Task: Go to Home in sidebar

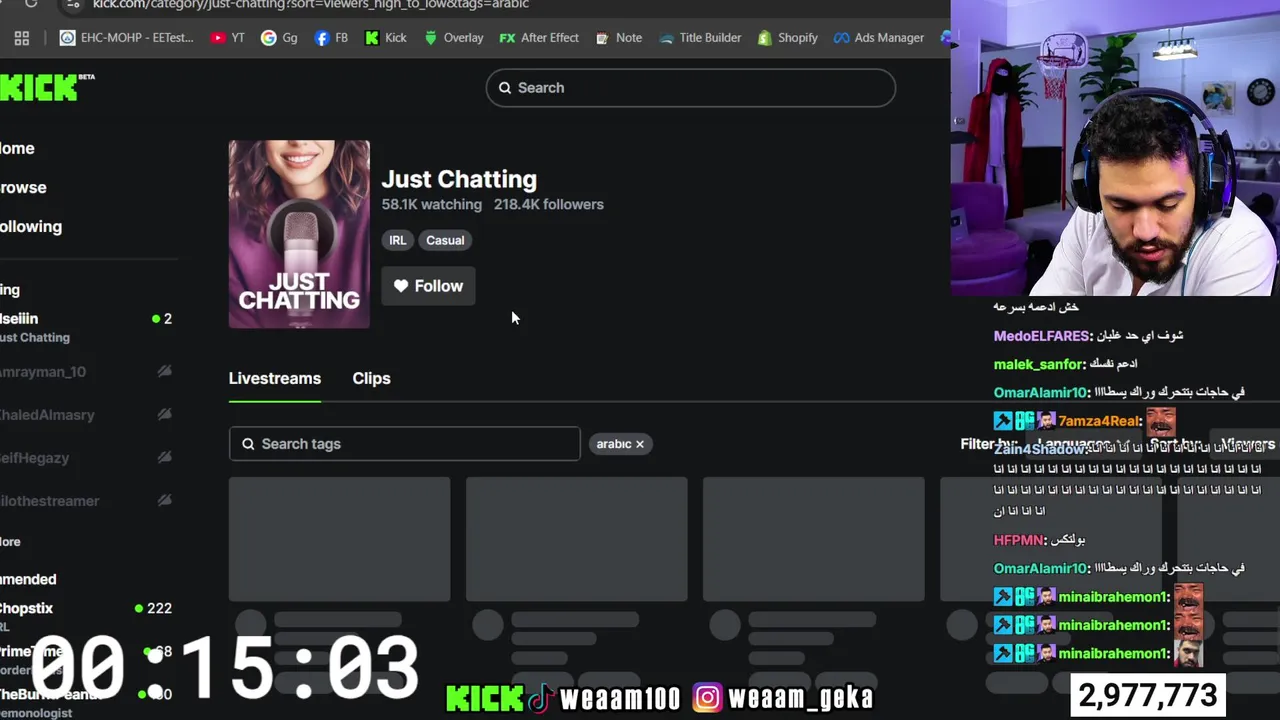Action: point(17,149)
